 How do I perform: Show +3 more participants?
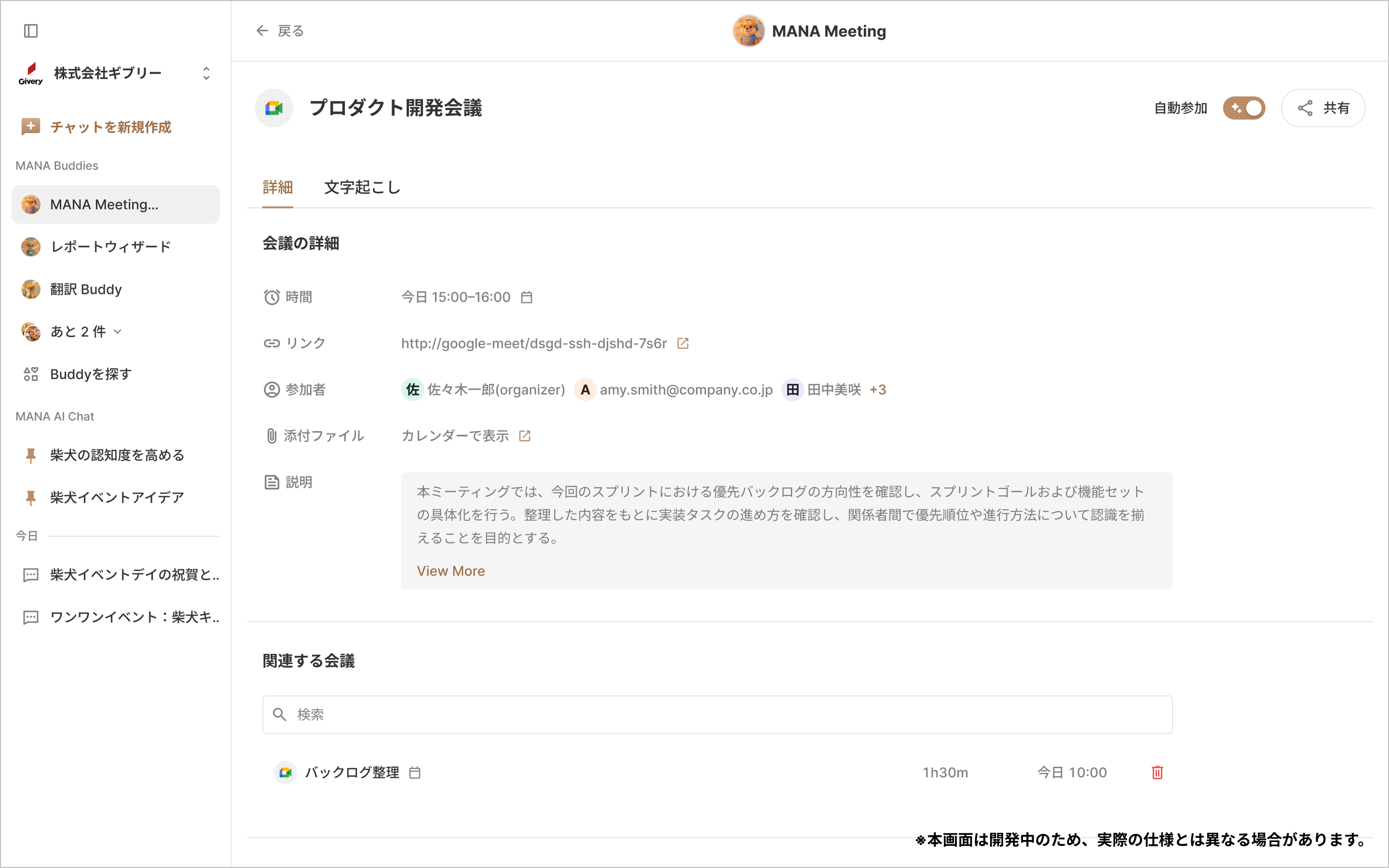pyautogui.click(x=878, y=390)
